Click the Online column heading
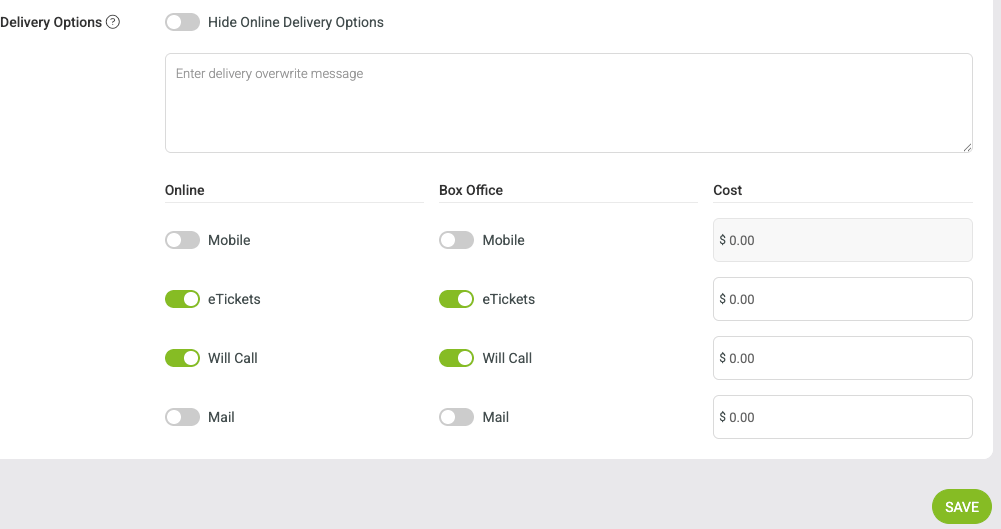 (184, 190)
